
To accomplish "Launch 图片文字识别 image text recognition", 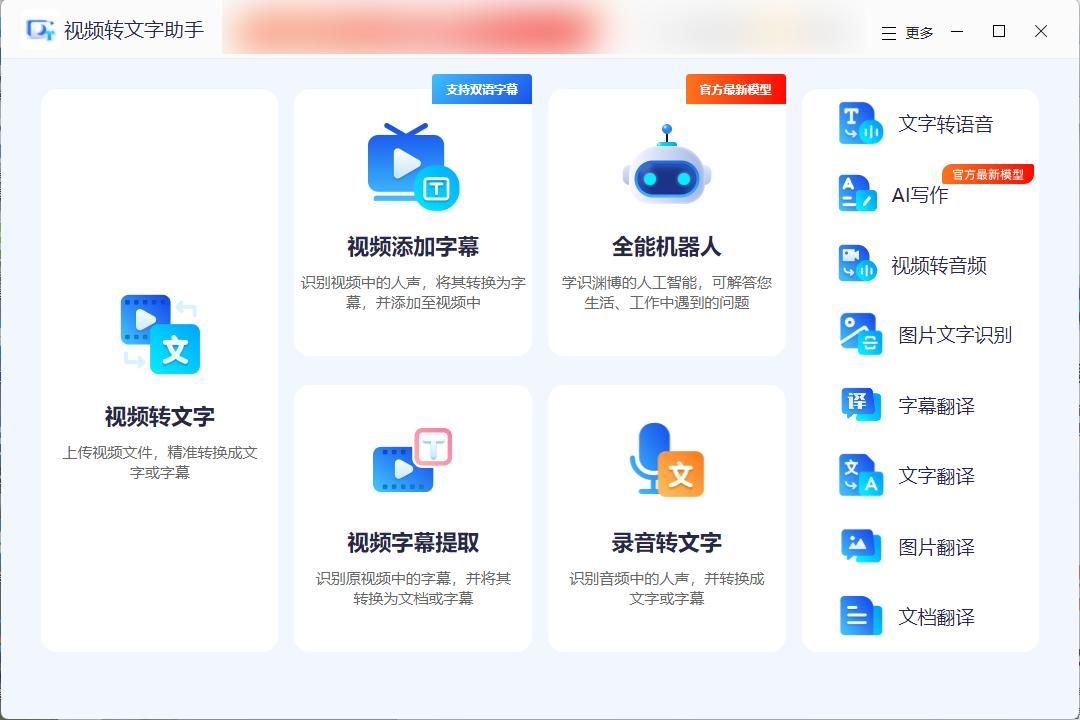I will (x=925, y=335).
